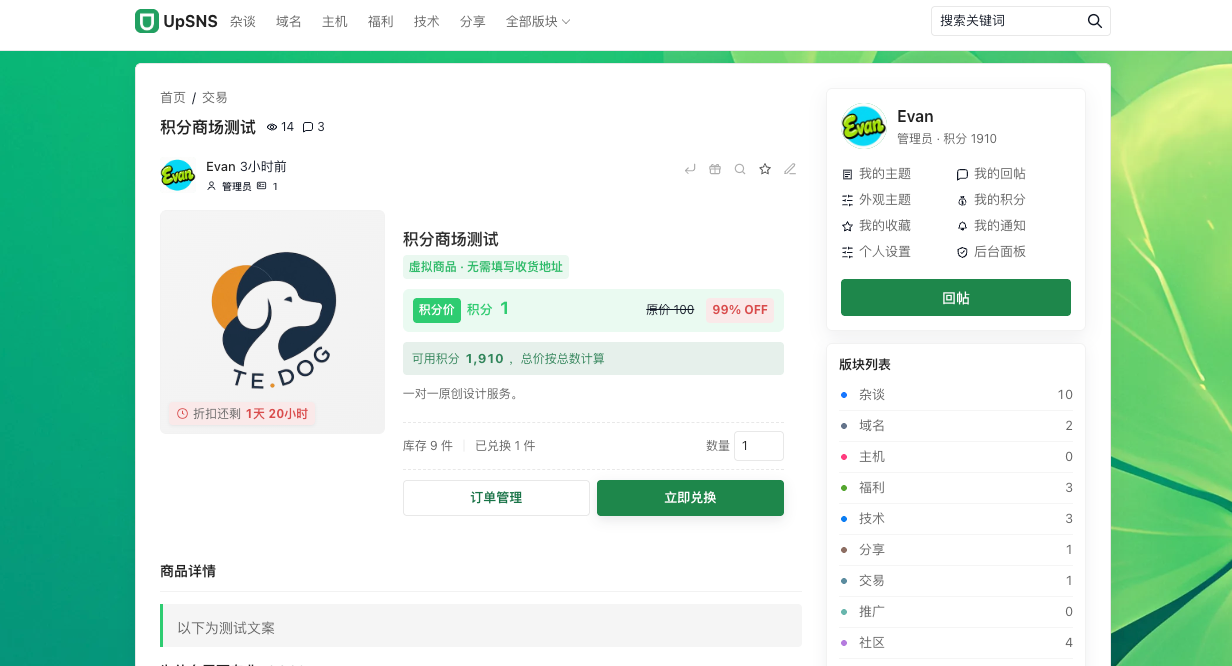Open the 技术 nav menu item
Screen dimensions: 1232x666
tap(427, 21)
